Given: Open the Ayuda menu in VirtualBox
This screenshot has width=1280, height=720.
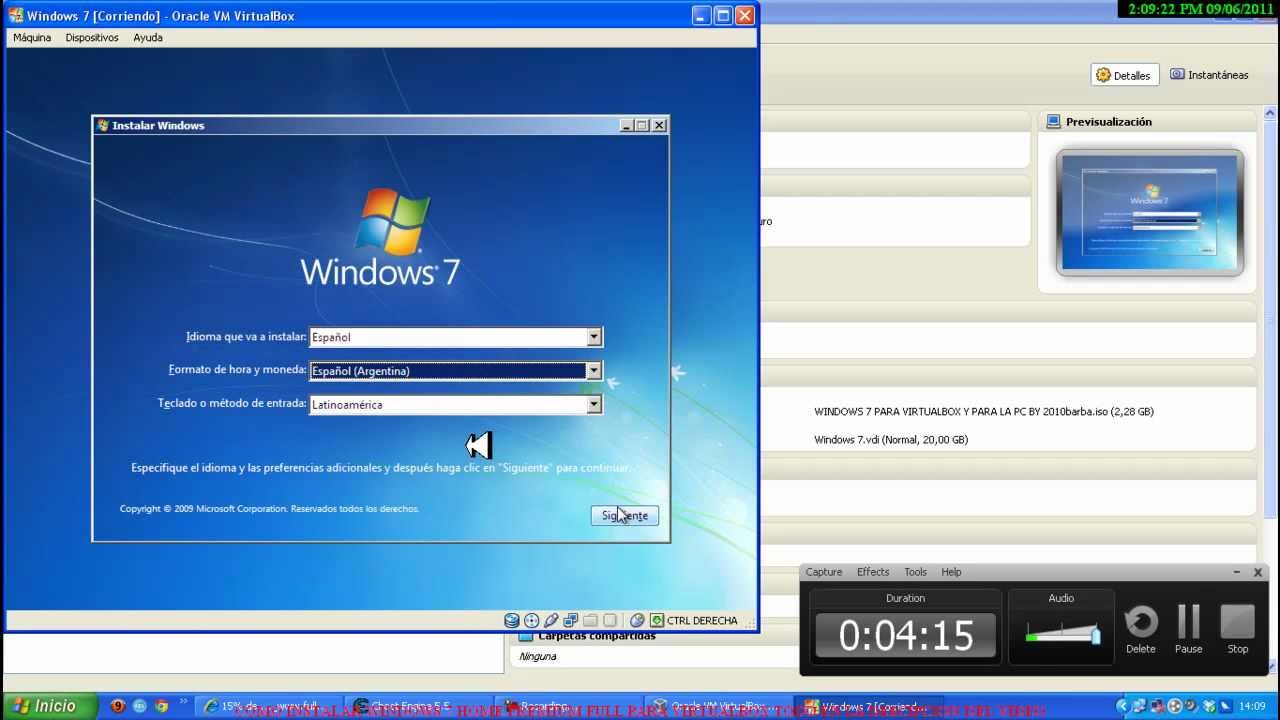Looking at the screenshot, I should click(148, 37).
